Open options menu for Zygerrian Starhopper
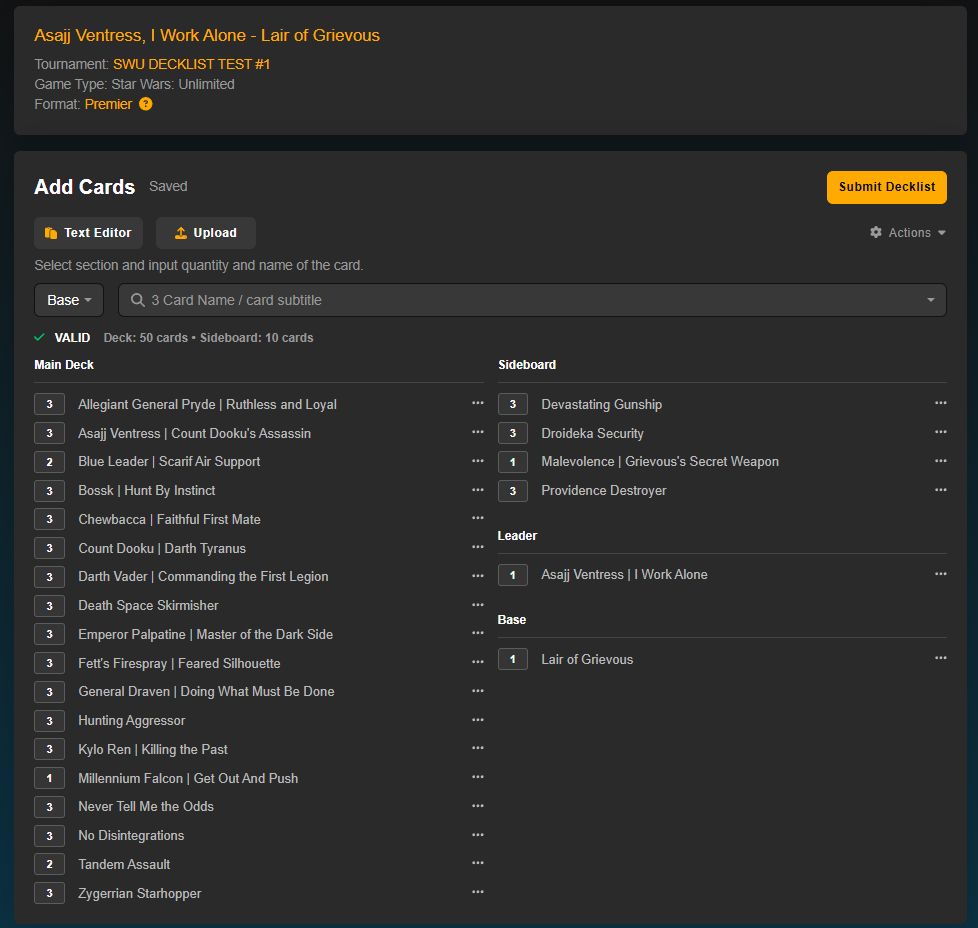 (x=478, y=892)
